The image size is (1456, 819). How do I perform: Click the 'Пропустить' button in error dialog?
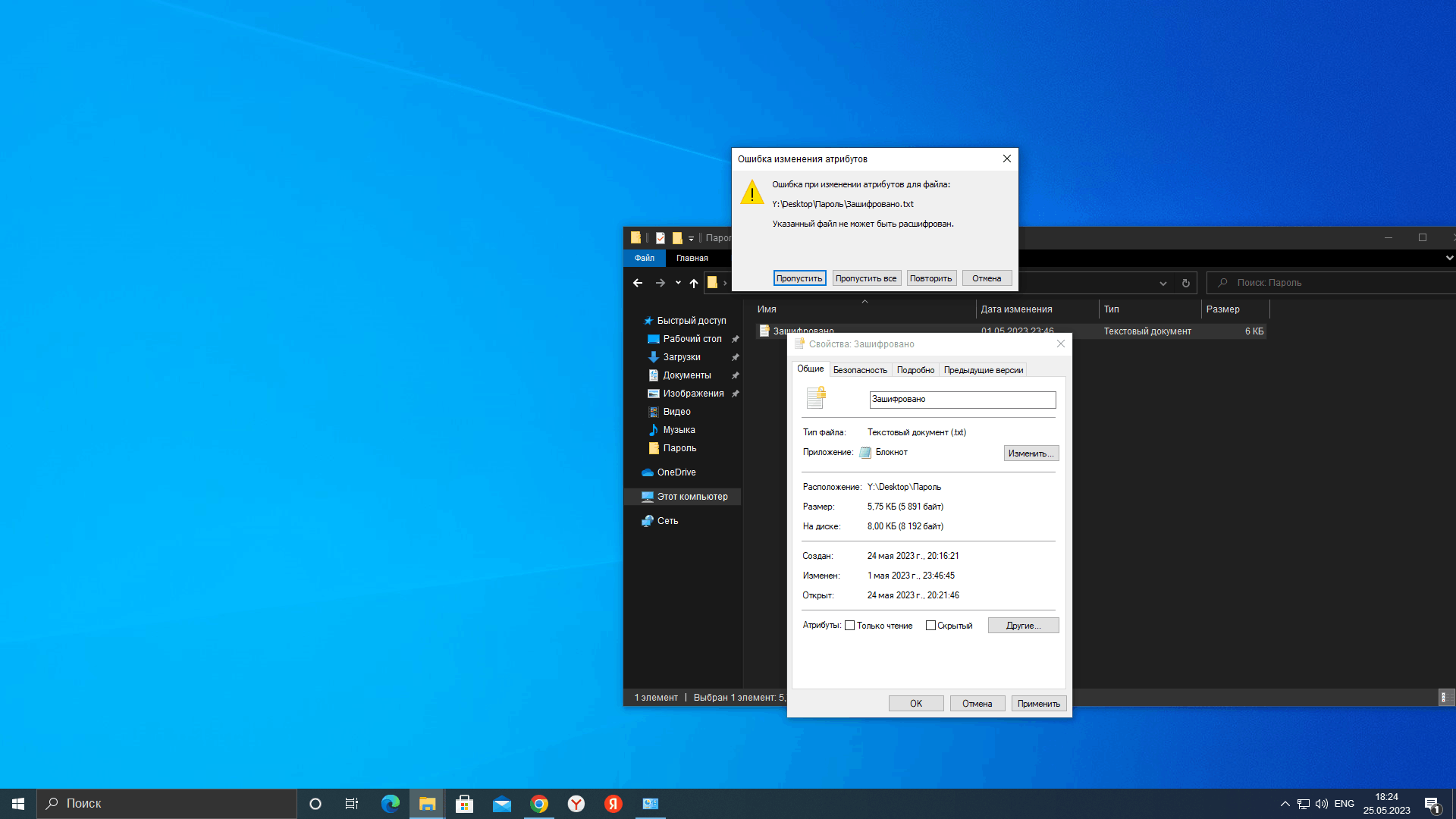click(799, 278)
